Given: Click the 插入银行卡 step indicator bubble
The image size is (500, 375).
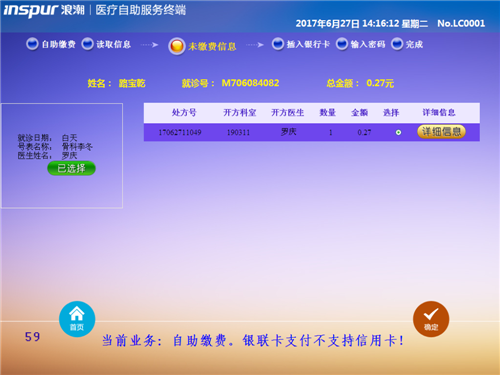Looking at the screenshot, I should (278, 44).
